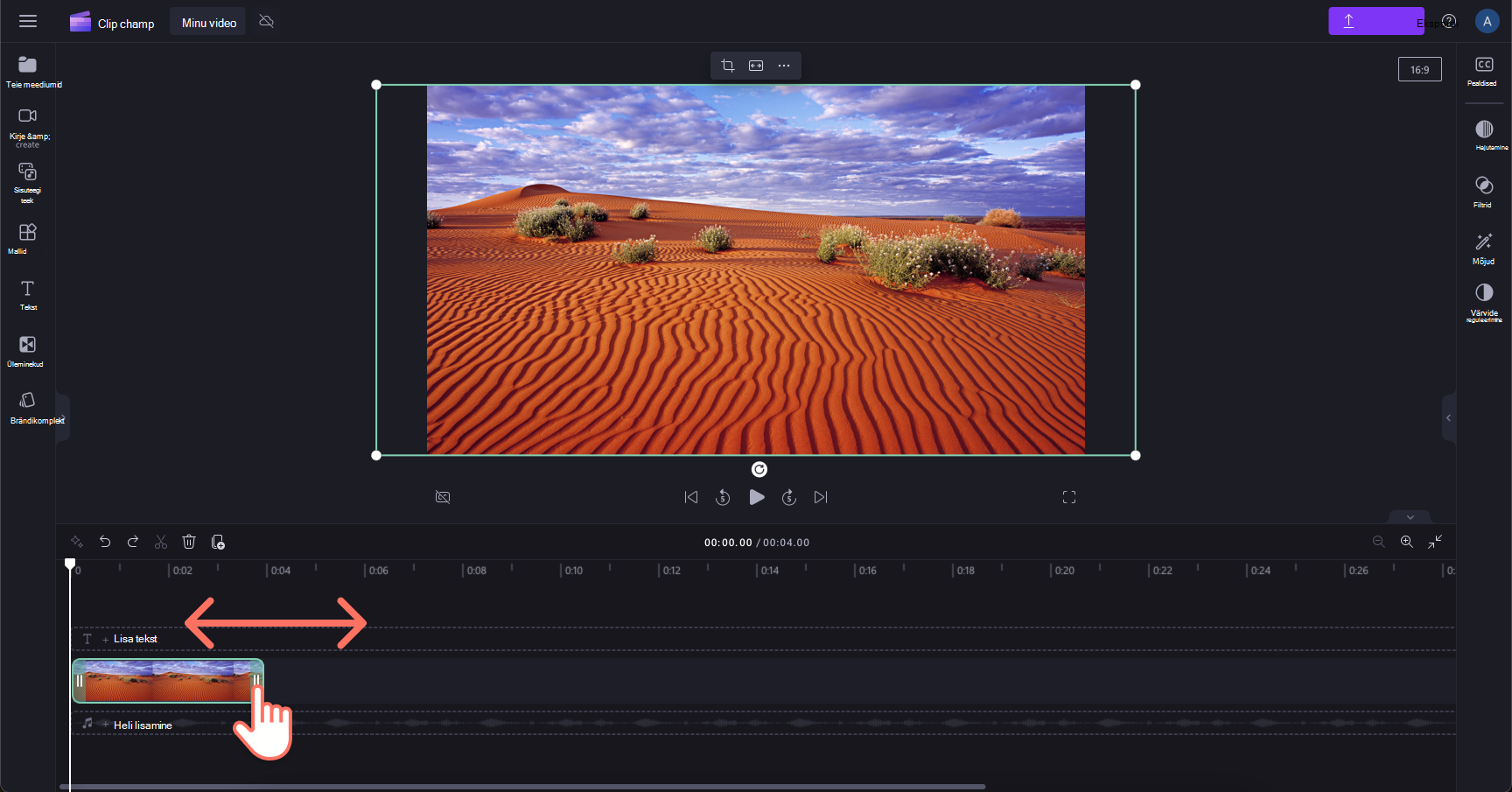Collapse the timeline with down chevron
1512x792 pixels.
(1410, 517)
